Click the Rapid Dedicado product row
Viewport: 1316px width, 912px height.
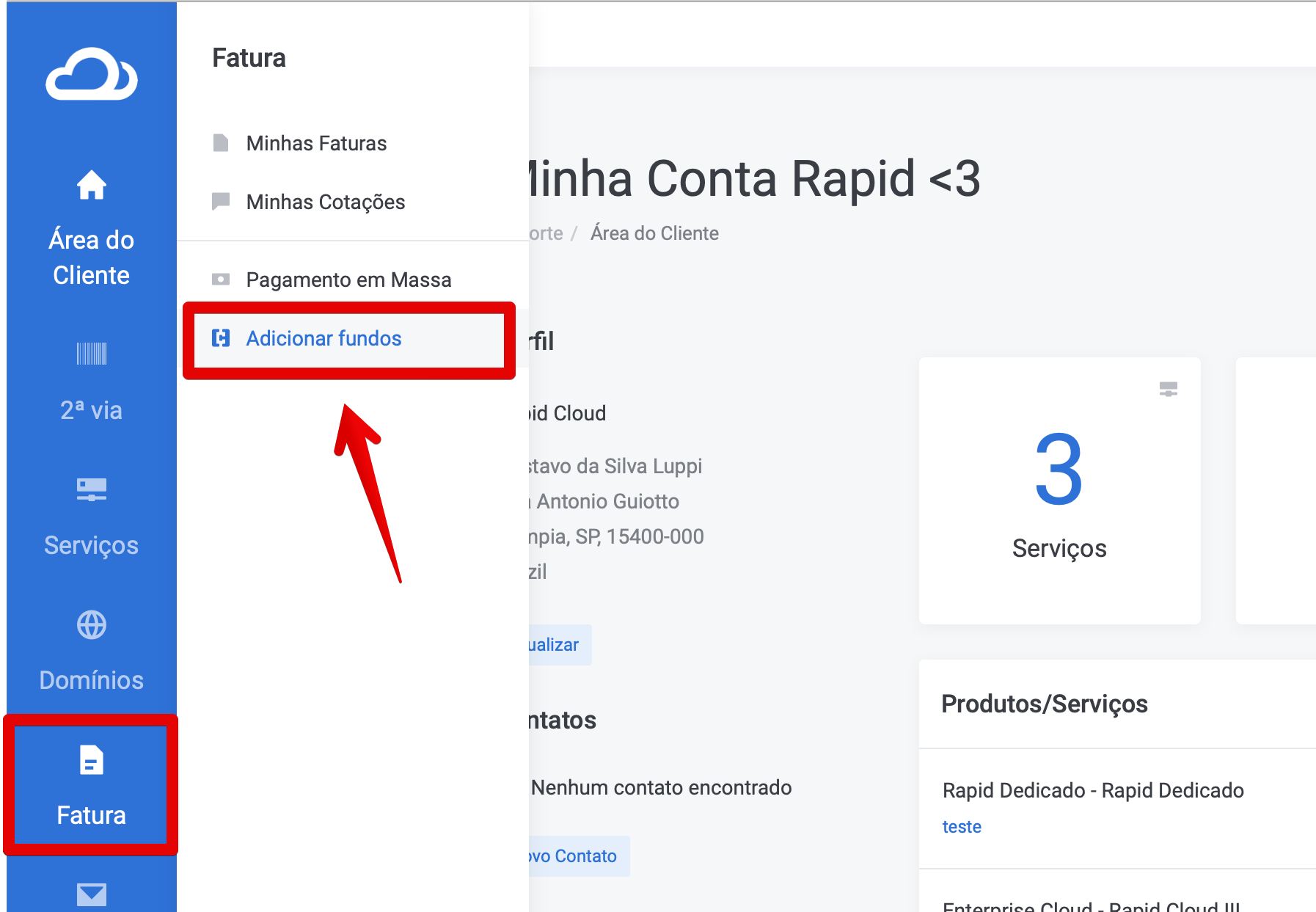pos(1117,809)
